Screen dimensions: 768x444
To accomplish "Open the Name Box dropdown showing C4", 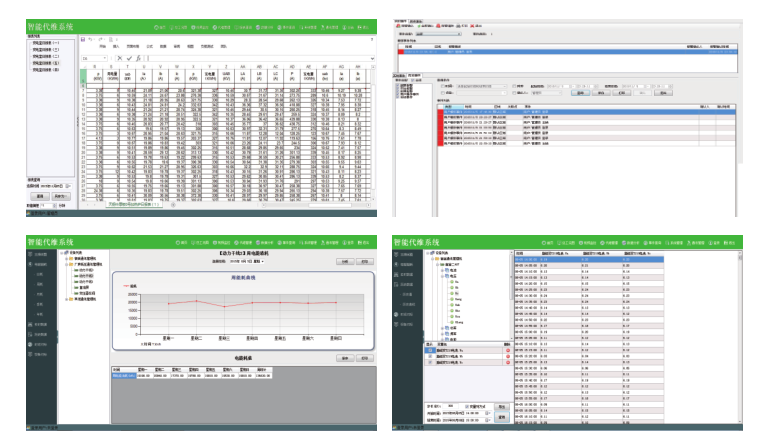I will (x=105, y=58).
